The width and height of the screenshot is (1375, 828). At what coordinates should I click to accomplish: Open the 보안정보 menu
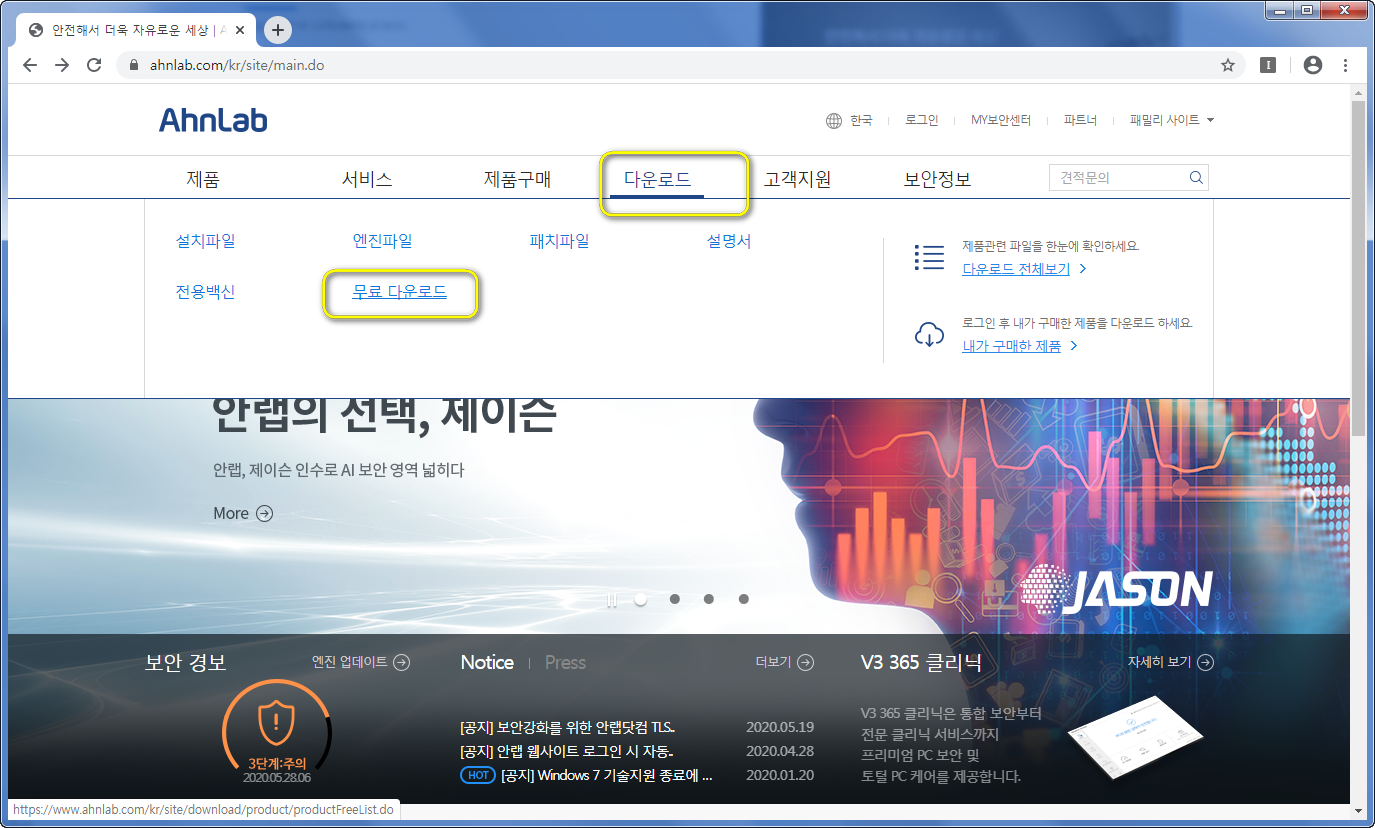click(x=937, y=179)
